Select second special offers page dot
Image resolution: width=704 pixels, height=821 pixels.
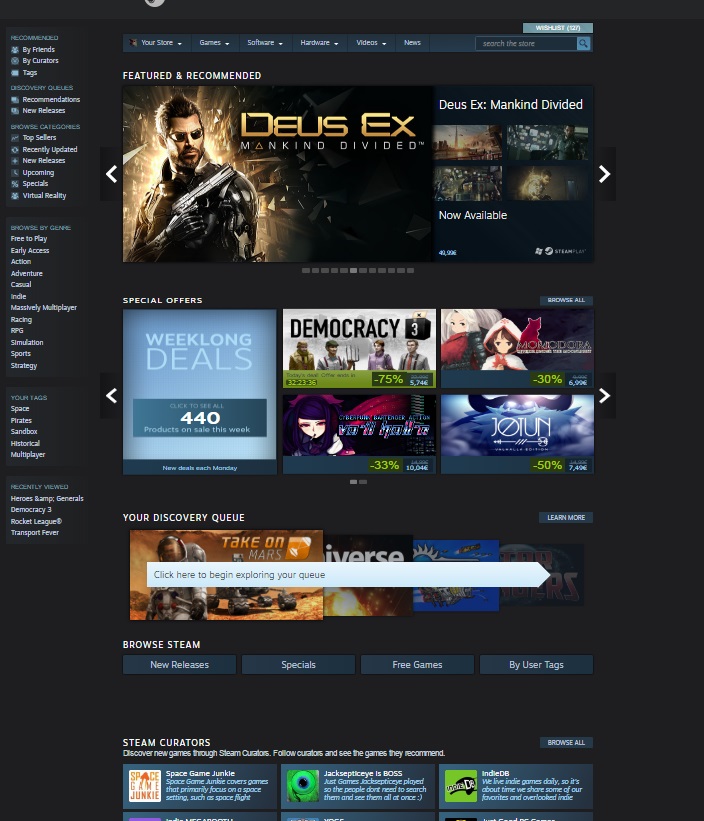pos(363,482)
